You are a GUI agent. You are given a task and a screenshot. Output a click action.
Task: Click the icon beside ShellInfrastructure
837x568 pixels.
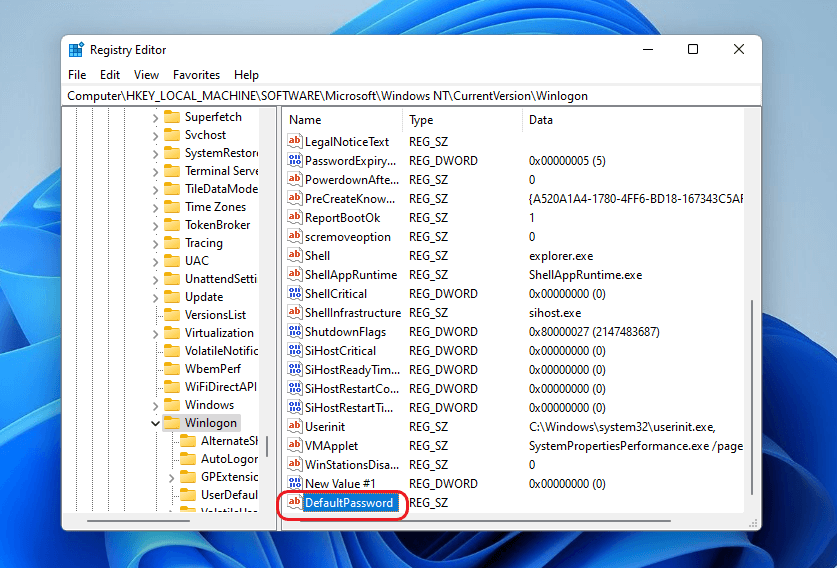click(295, 312)
